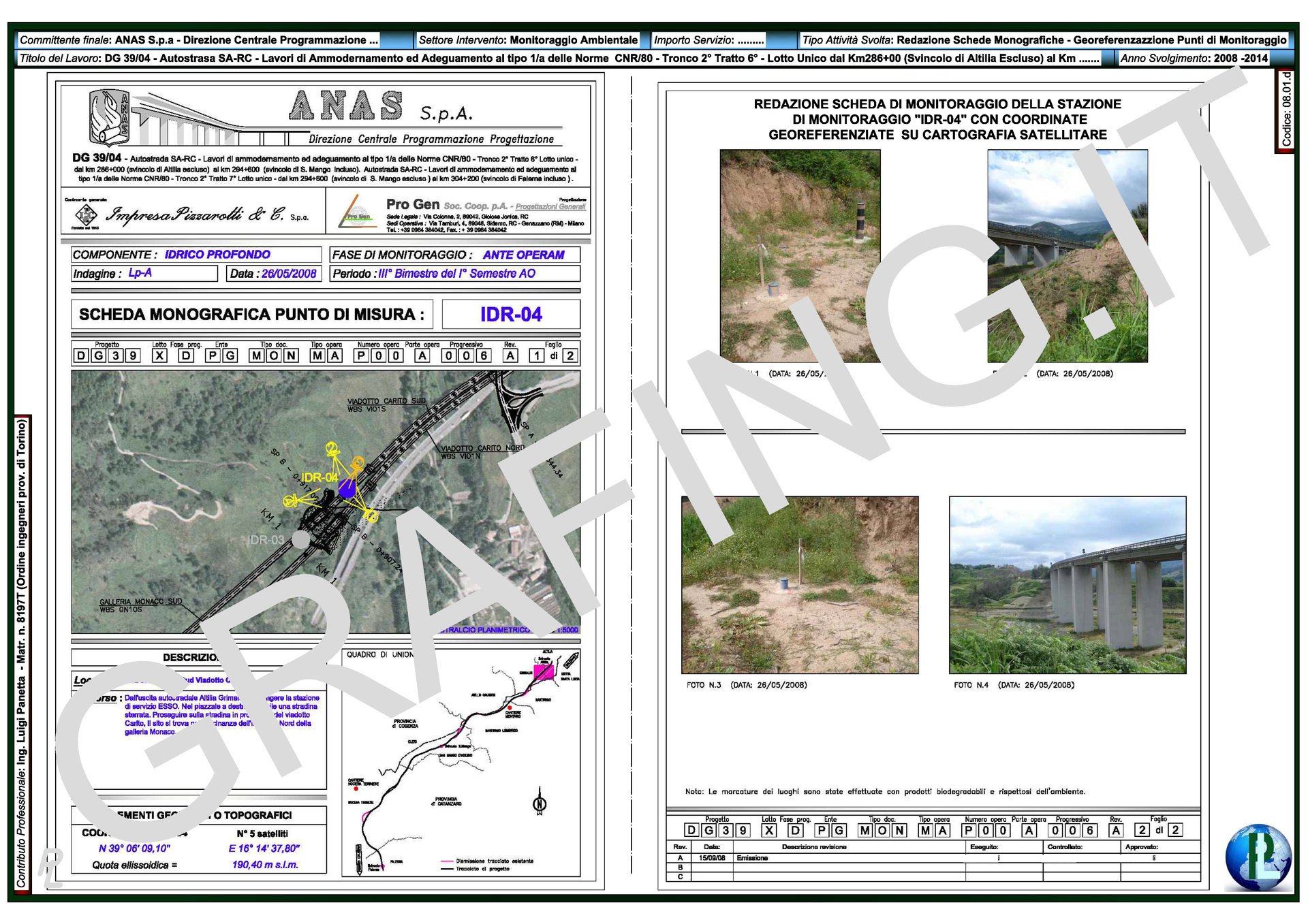Click the blue globe PL logo

[1258, 857]
